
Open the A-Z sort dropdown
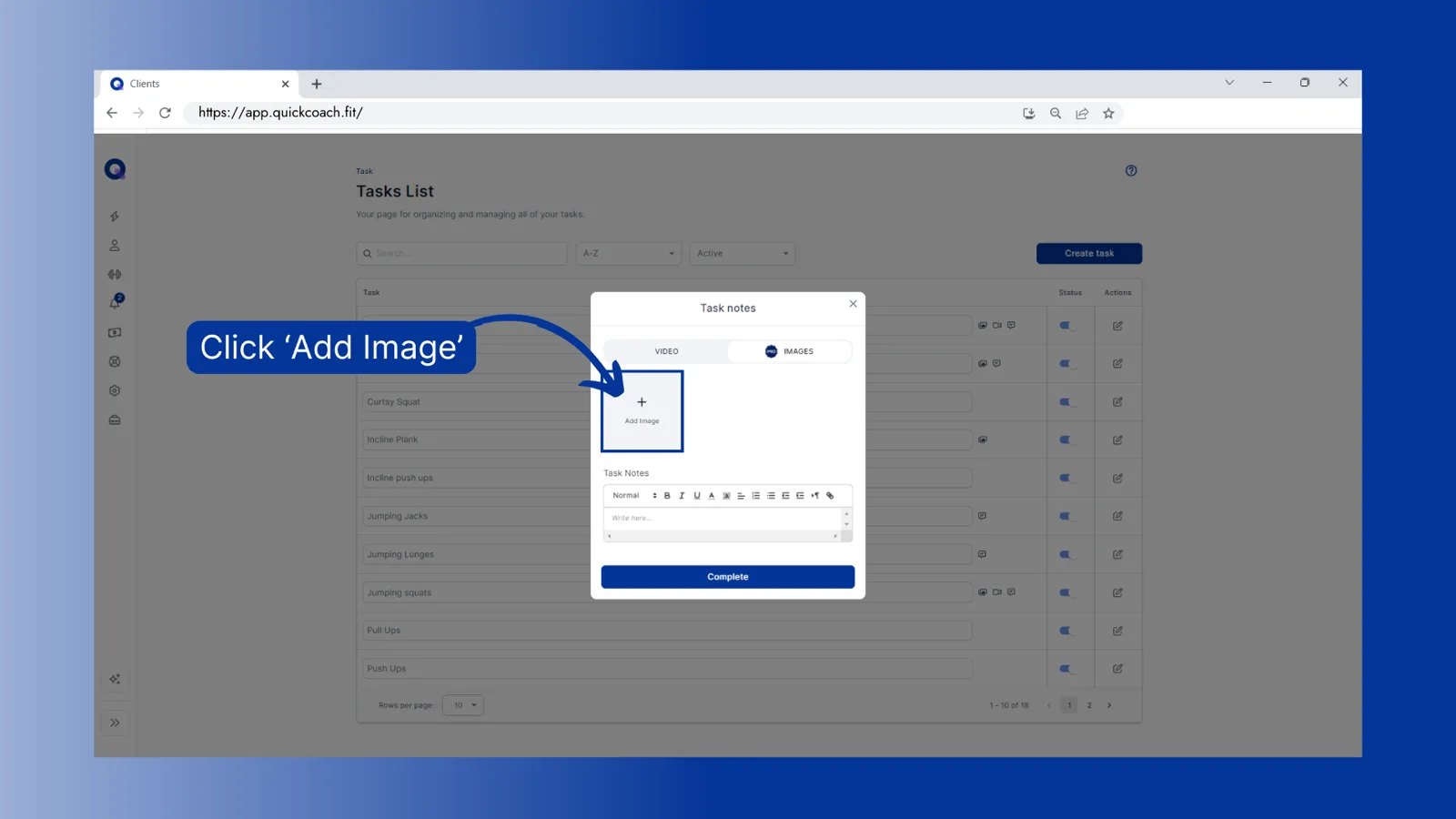[x=628, y=253]
